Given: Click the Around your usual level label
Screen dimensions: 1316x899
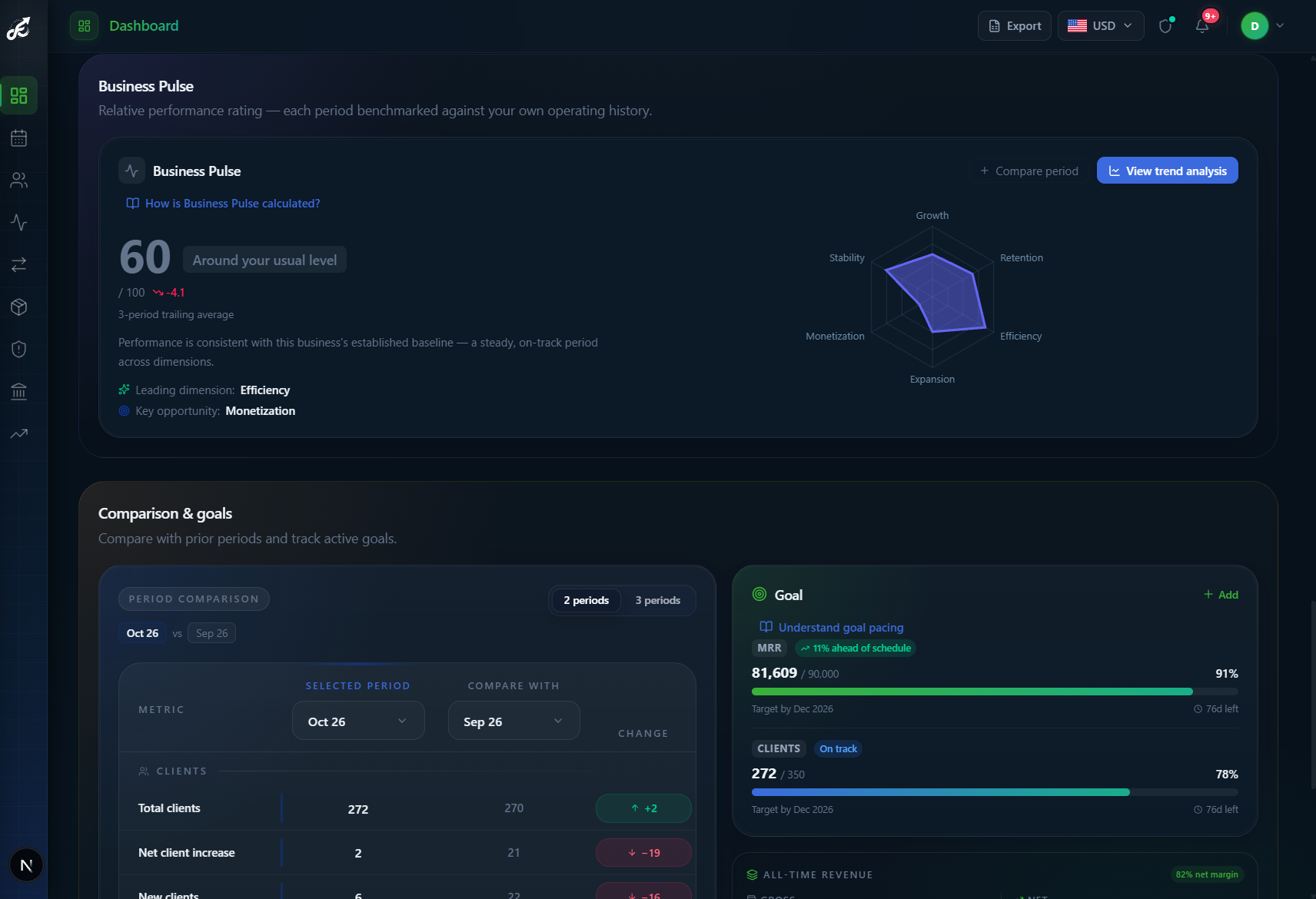Looking at the screenshot, I should point(264,260).
